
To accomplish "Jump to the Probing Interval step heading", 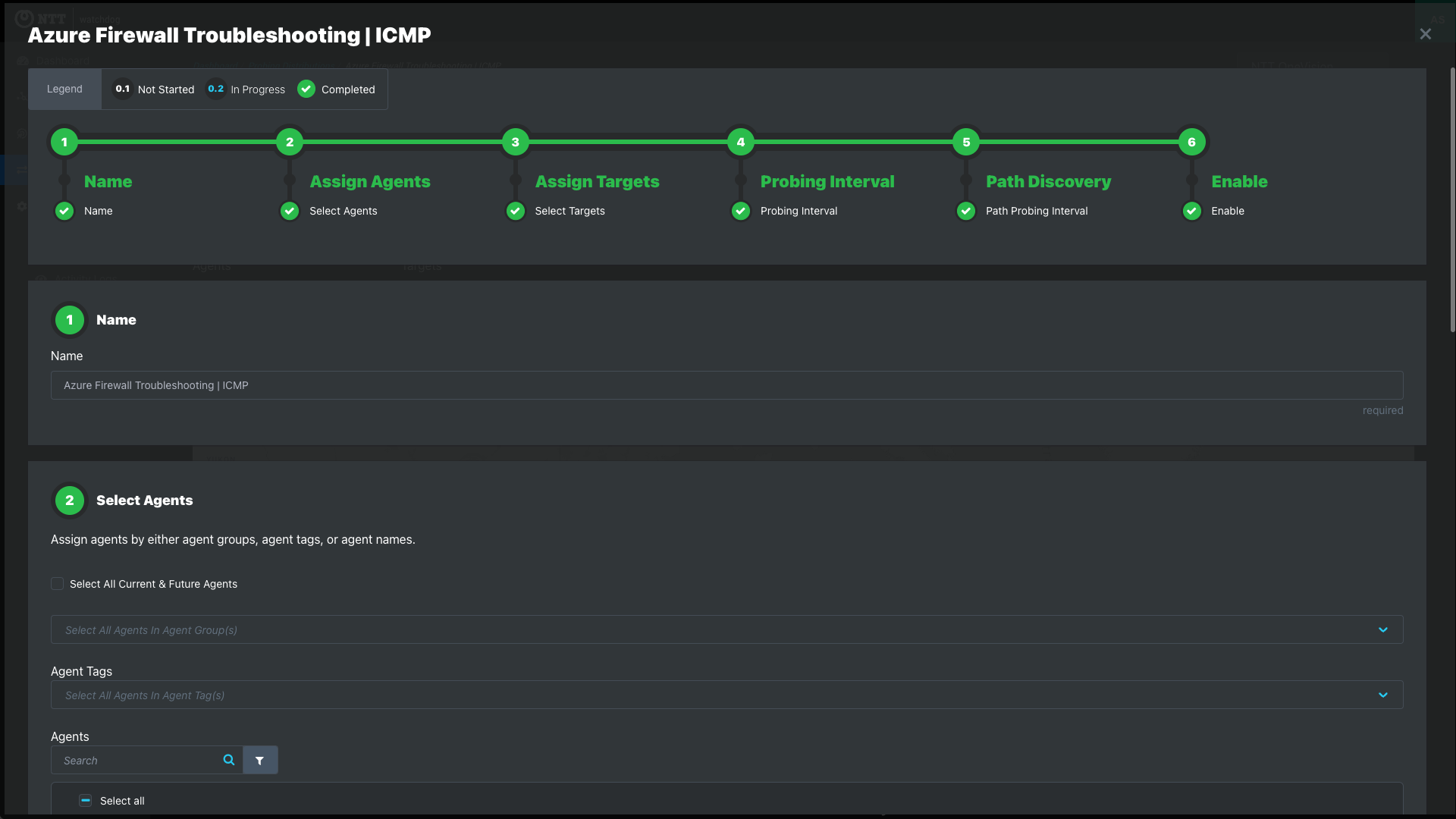I will point(827,181).
